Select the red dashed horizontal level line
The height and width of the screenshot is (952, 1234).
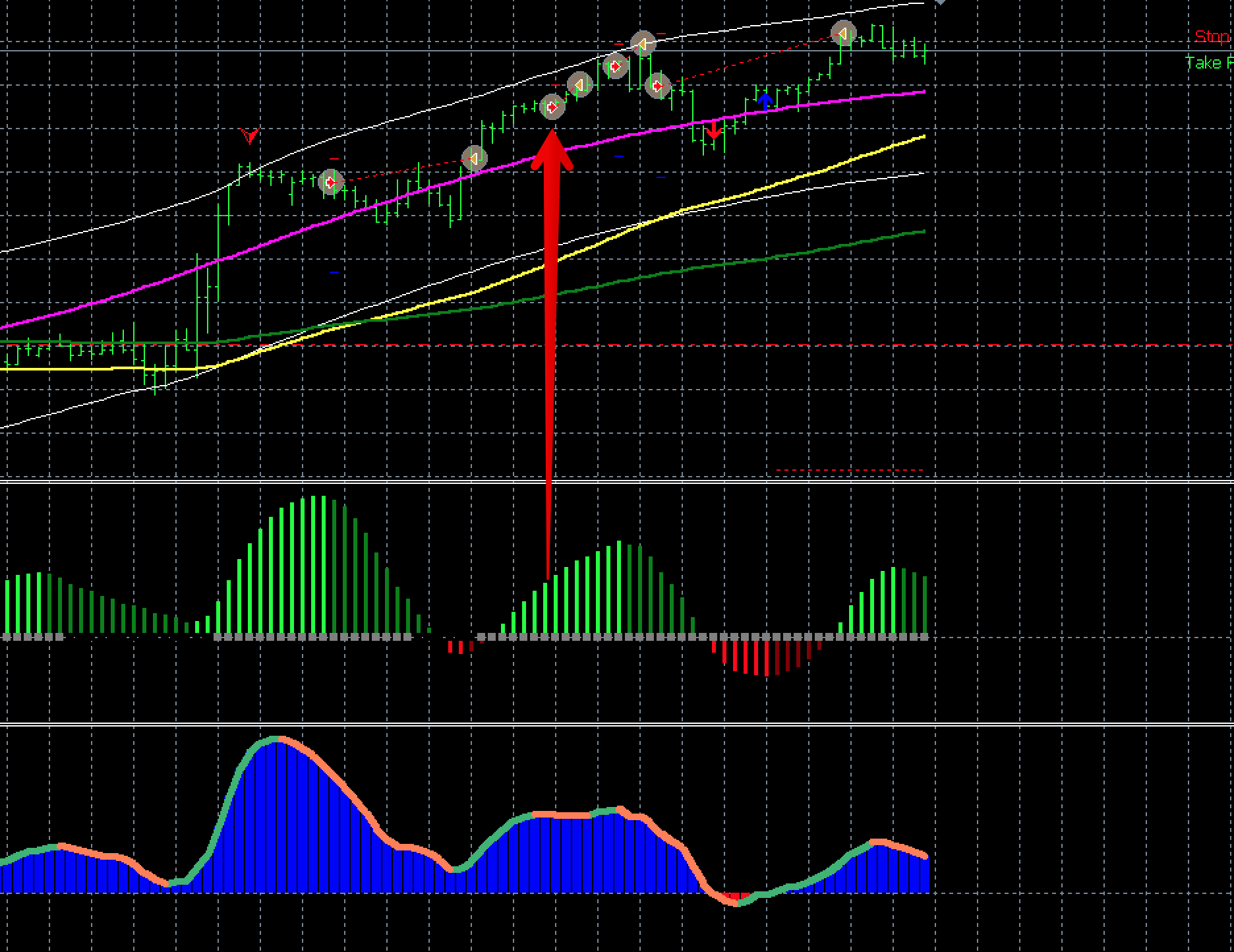(x=617, y=345)
